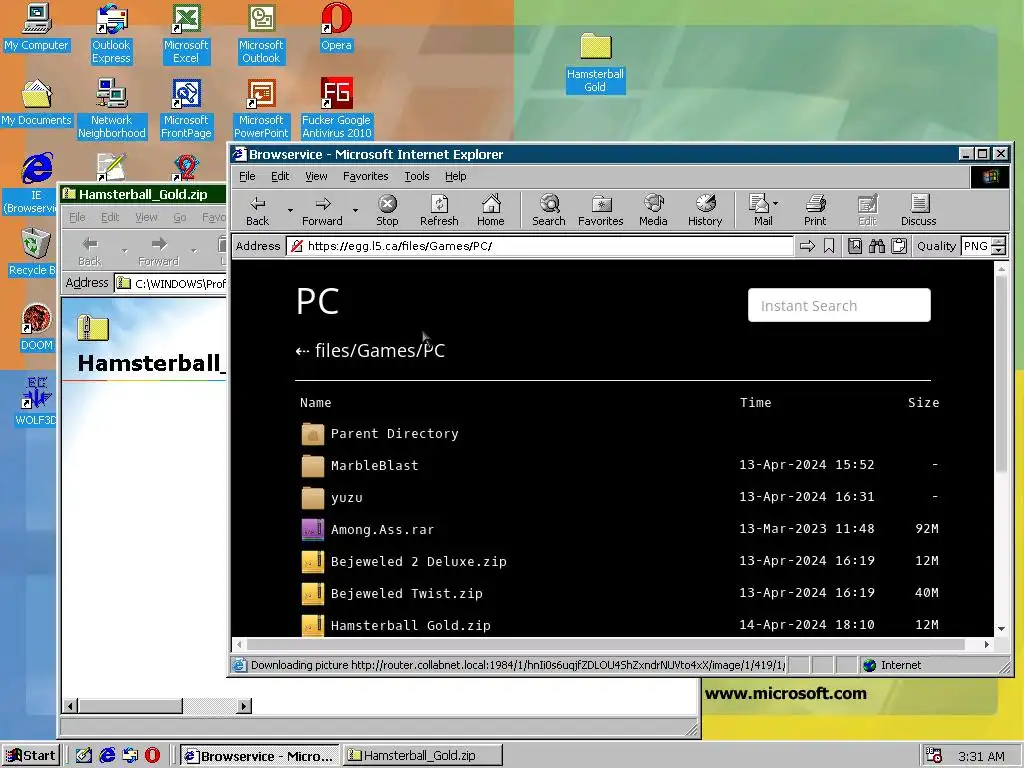Viewport: 1024px width, 768px height.
Task: Download Bejeweled Twist.zip
Action: pyautogui.click(x=407, y=594)
